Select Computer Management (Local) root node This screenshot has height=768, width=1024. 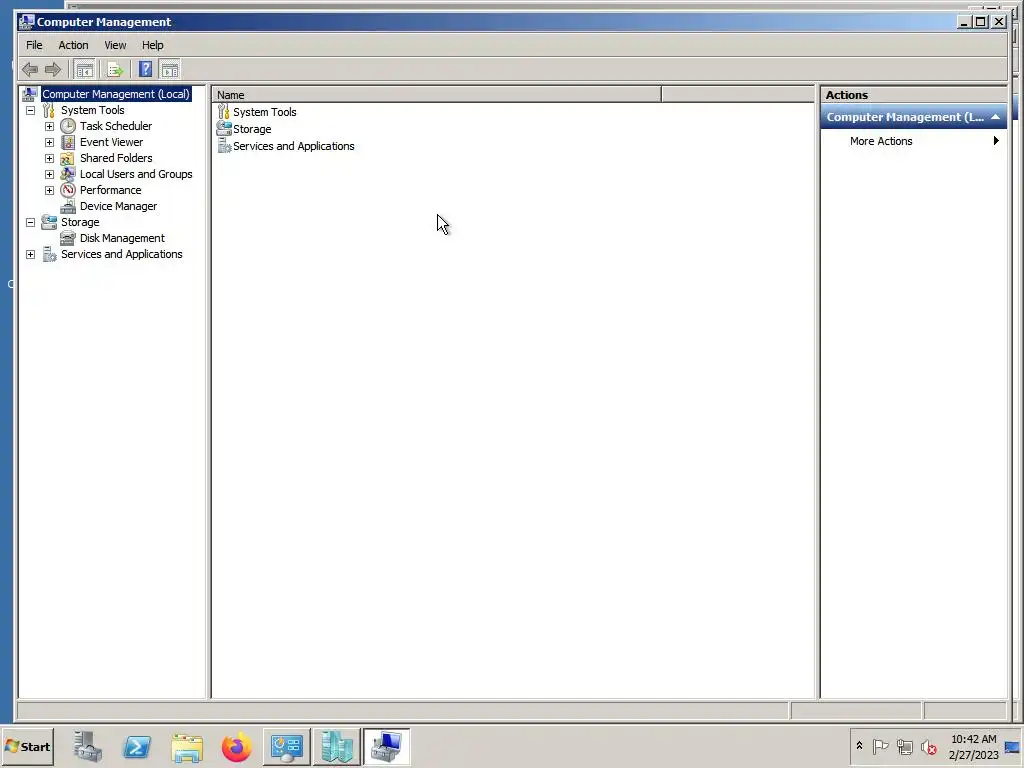116,94
